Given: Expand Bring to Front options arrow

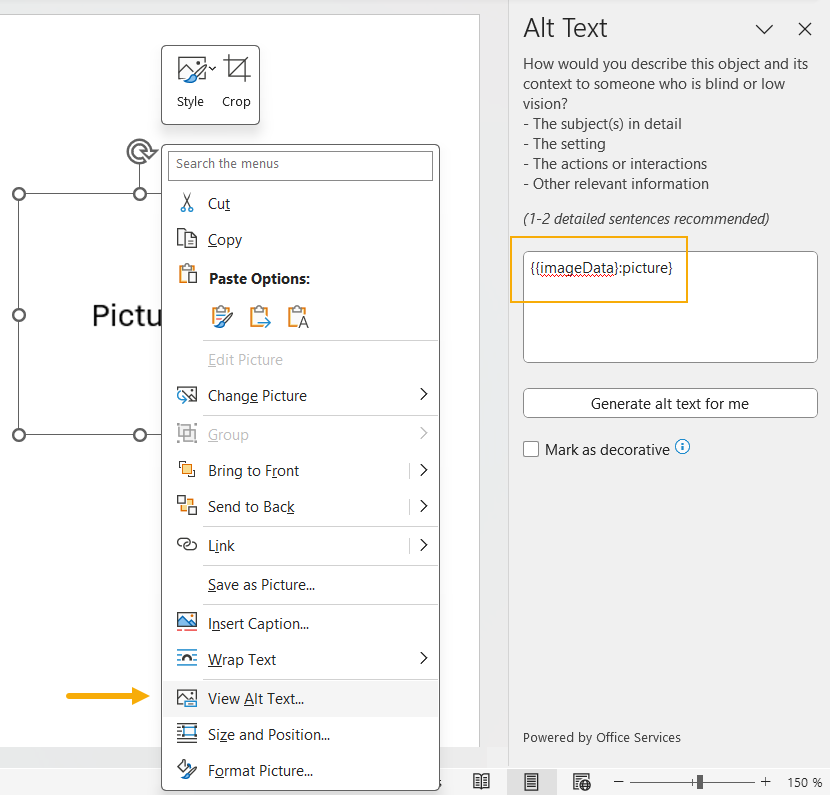Looking at the screenshot, I should 423,470.
